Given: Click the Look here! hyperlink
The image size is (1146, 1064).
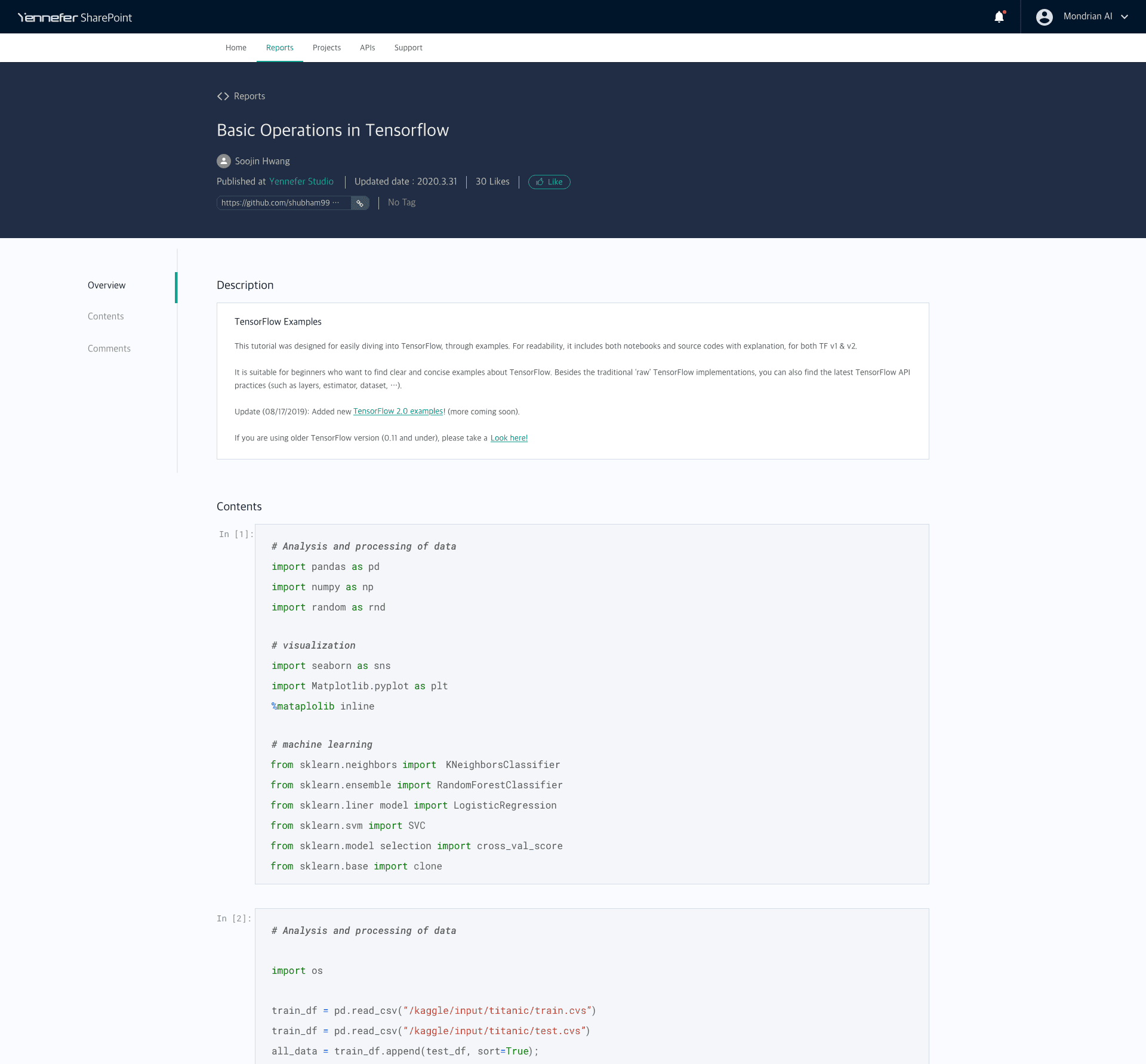Looking at the screenshot, I should (509, 437).
